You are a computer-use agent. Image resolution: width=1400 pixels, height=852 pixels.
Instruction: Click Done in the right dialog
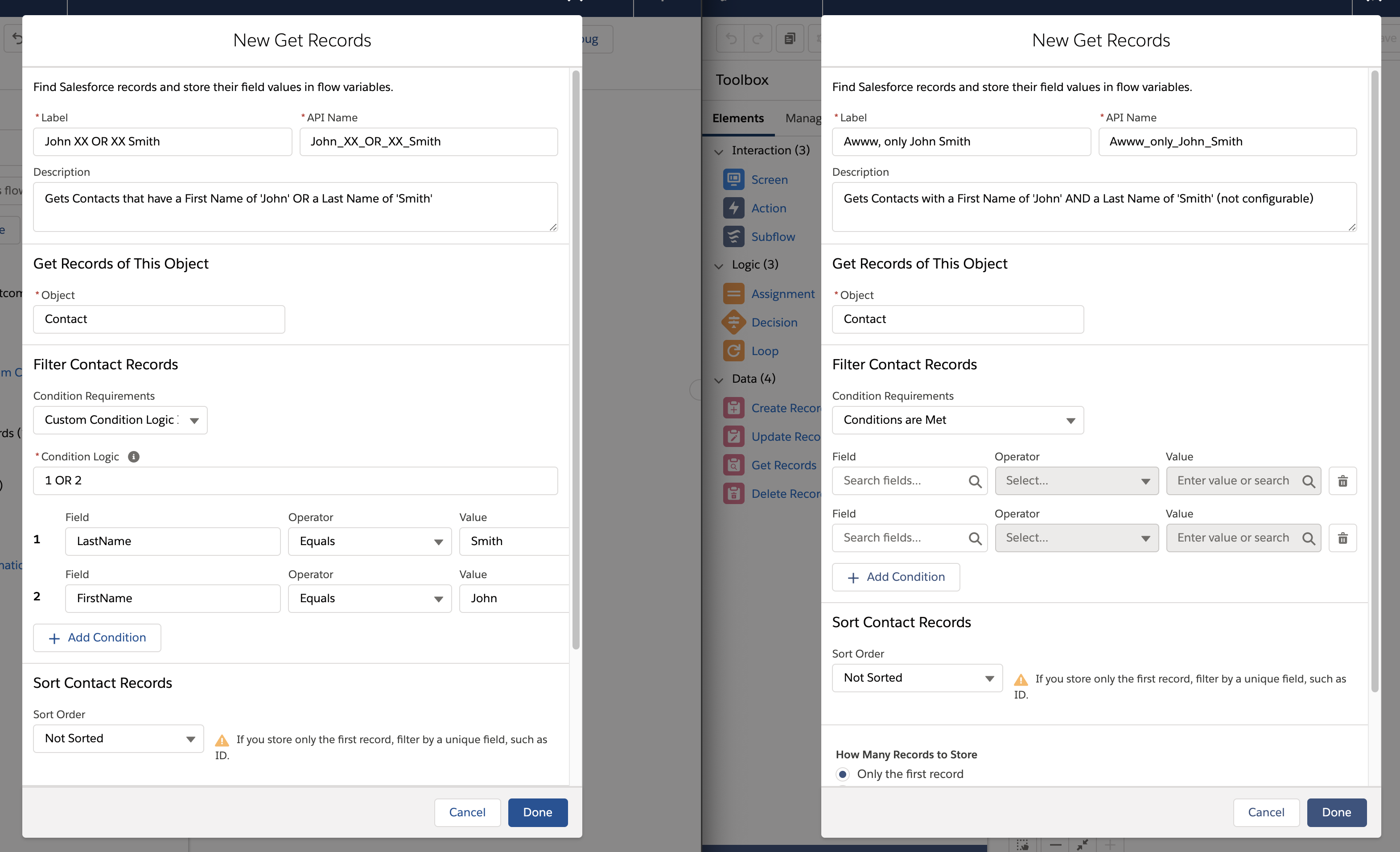coord(1336,812)
